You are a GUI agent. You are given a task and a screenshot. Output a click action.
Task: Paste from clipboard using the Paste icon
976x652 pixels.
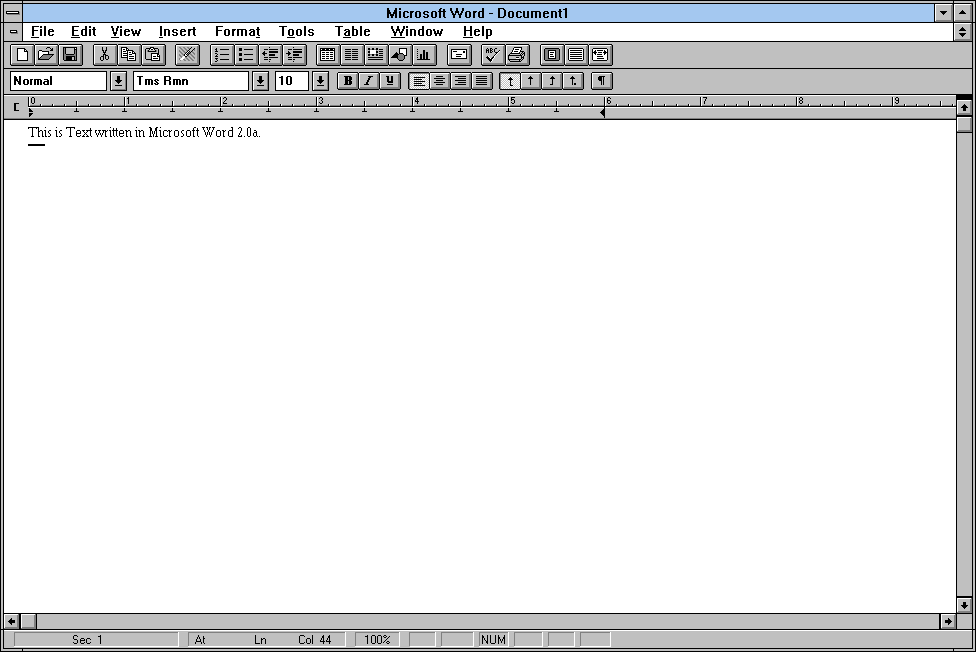coord(153,55)
